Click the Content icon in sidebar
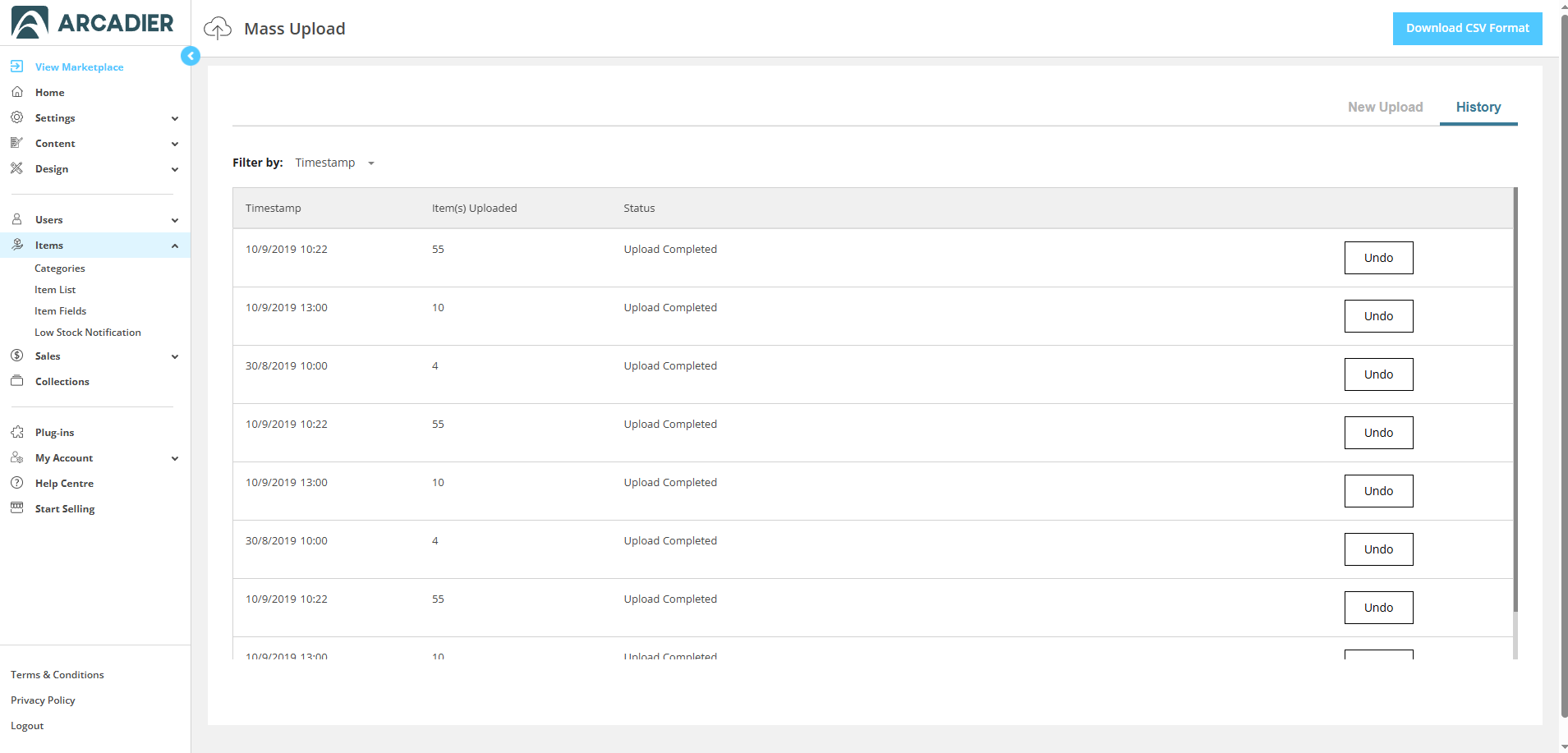Image resolution: width=1568 pixels, height=753 pixels. pyautogui.click(x=16, y=143)
